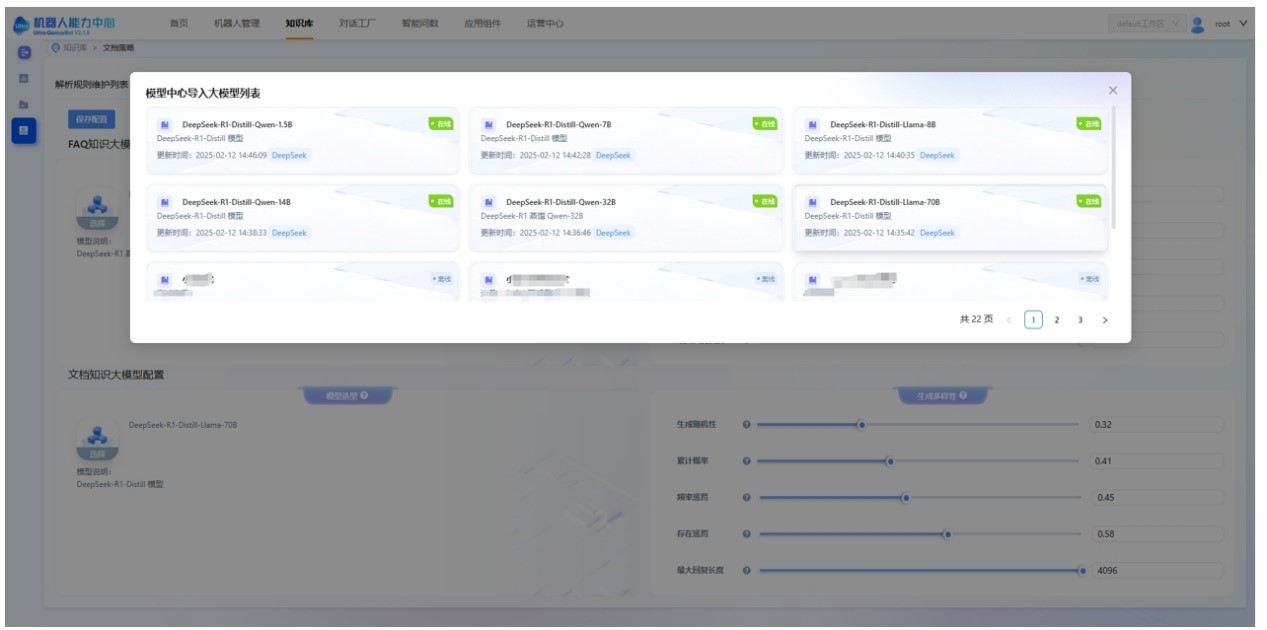Viewport: 1267px width, 630px height.
Task: Click DeepSeek tag on the Llama-70B card
Action: click(x=937, y=233)
